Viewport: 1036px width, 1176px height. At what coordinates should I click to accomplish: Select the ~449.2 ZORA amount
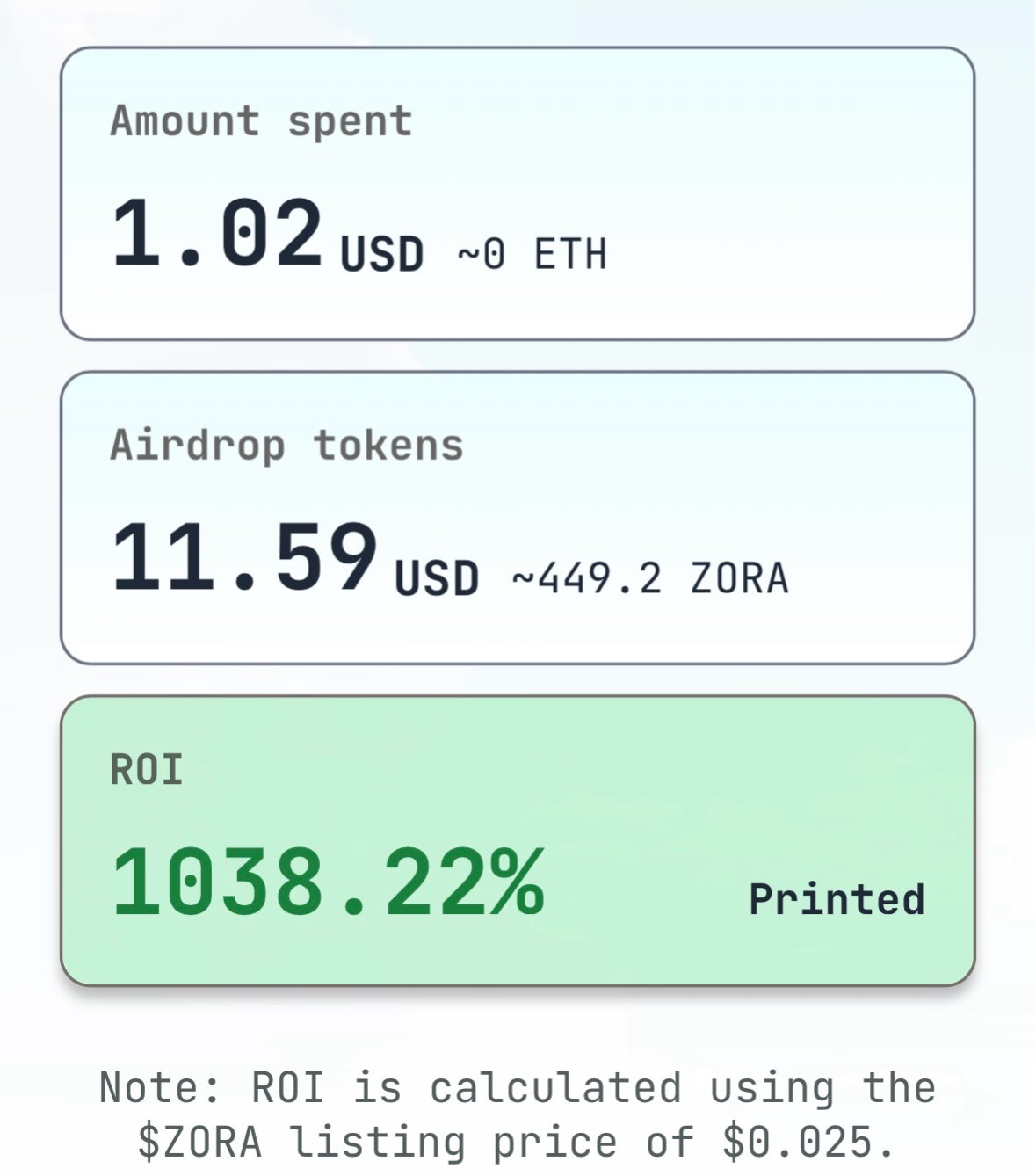[x=650, y=578]
